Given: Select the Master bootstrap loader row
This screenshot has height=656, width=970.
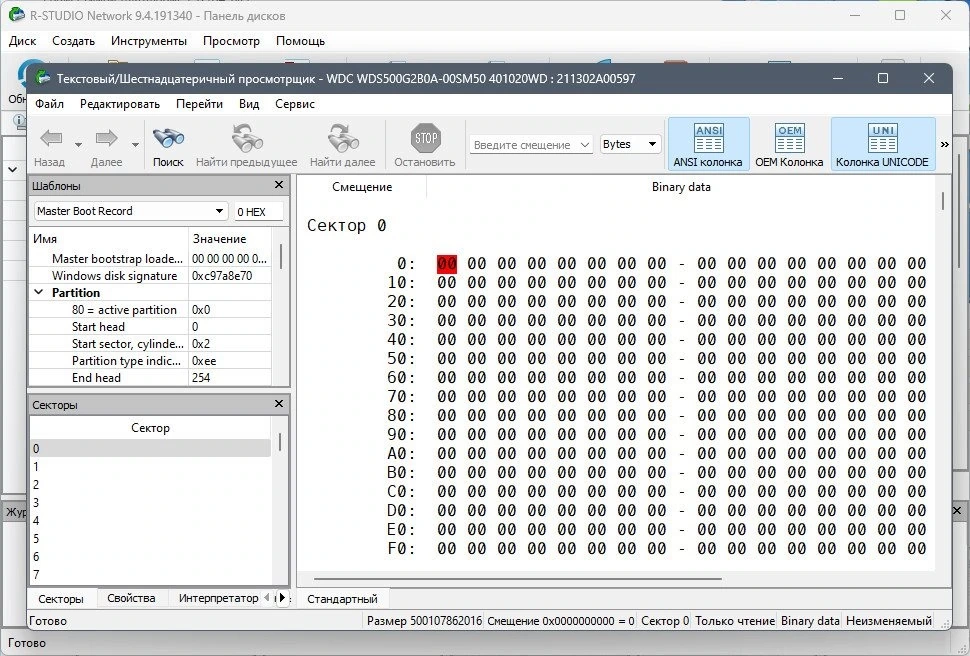Looking at the screenshot, I should pos(150,258).
